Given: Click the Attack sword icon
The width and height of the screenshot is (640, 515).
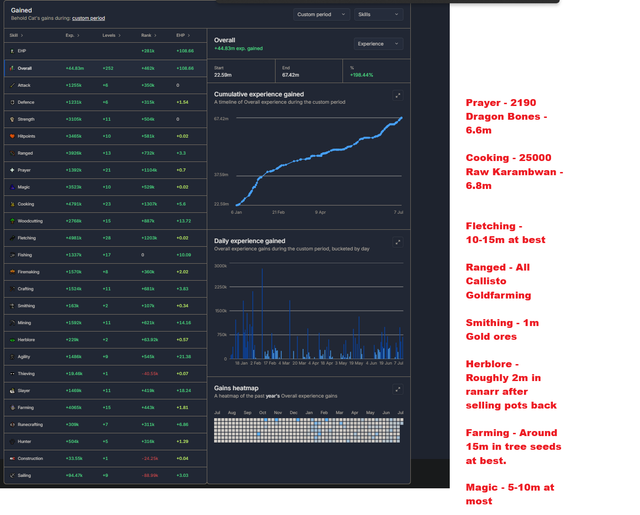Looking at the screenshot, I should coord(12,85).
